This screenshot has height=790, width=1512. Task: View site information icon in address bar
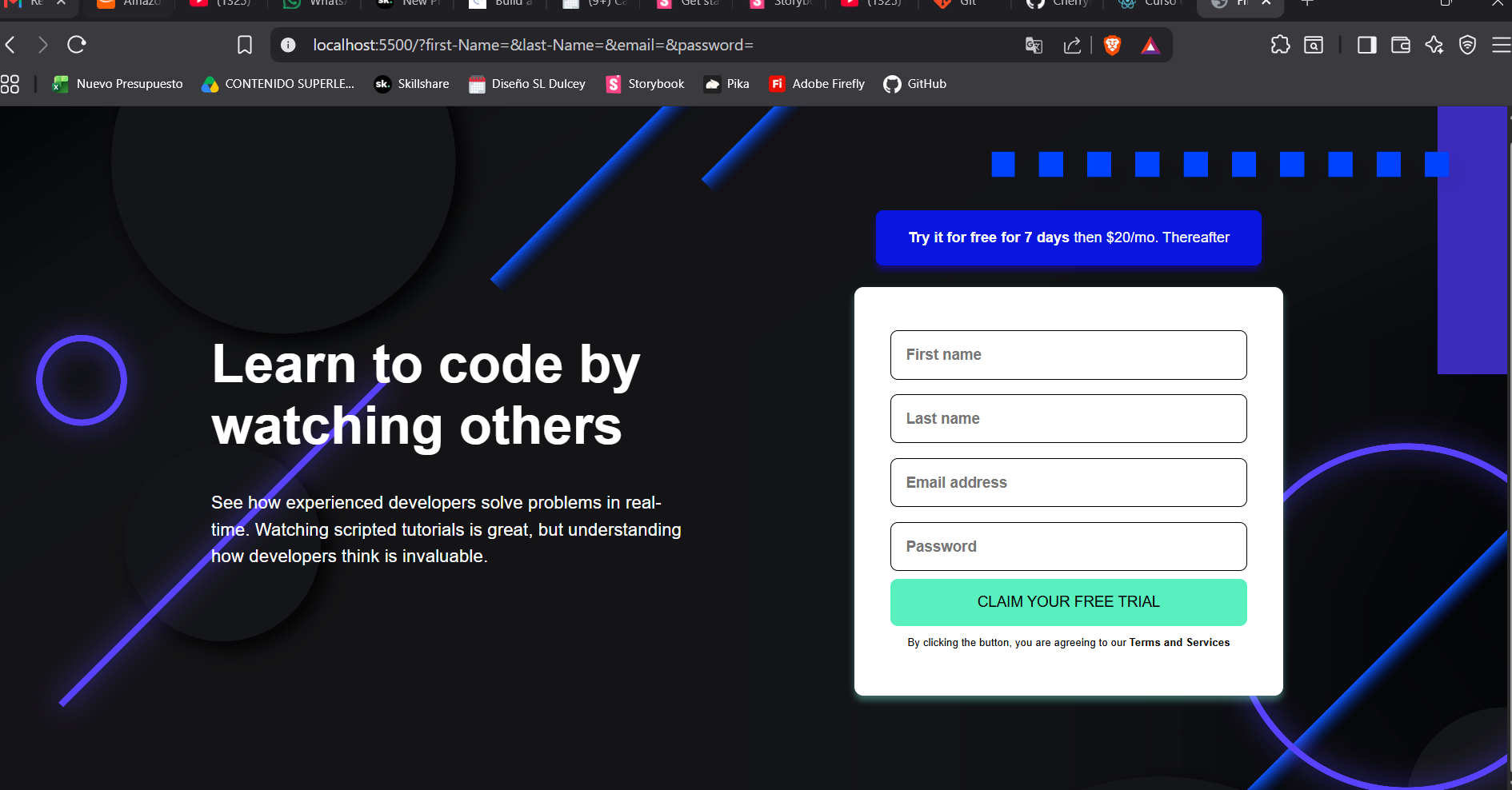pyautogui.click(x=288, y=45)
